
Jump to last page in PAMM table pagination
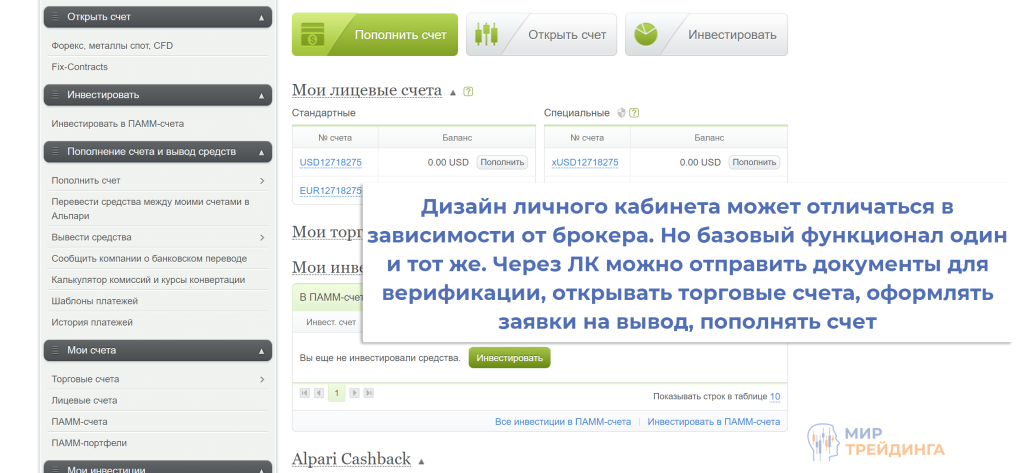point(368,393)
